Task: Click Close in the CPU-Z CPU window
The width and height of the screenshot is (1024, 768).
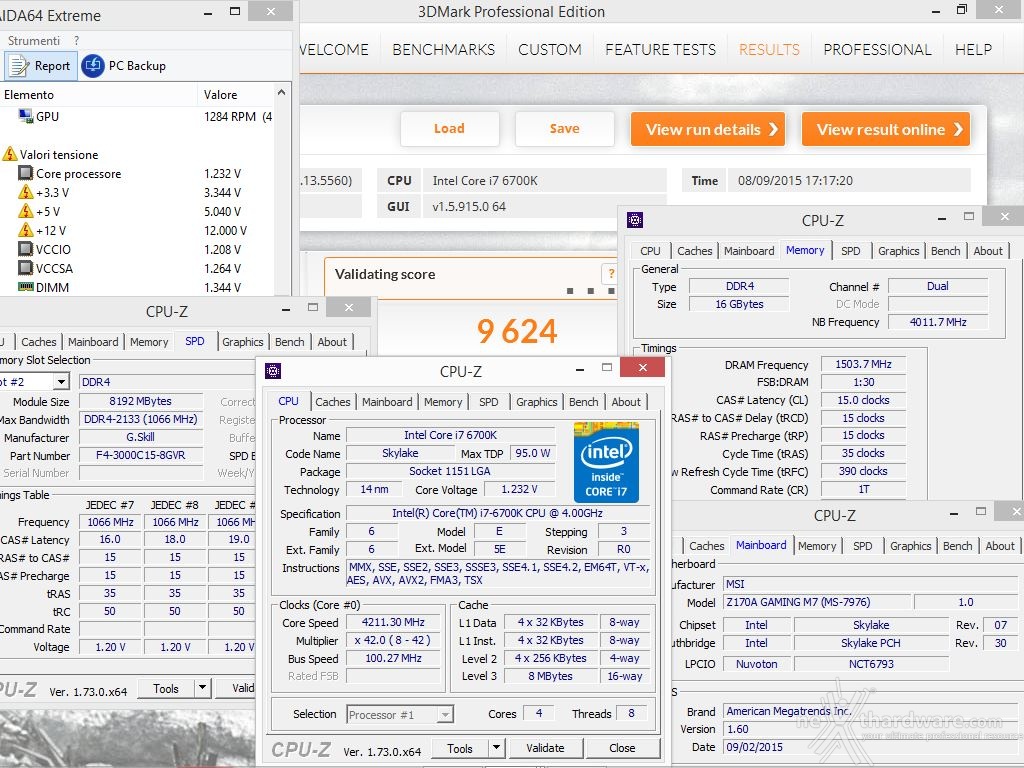Action: click(622, 748)
